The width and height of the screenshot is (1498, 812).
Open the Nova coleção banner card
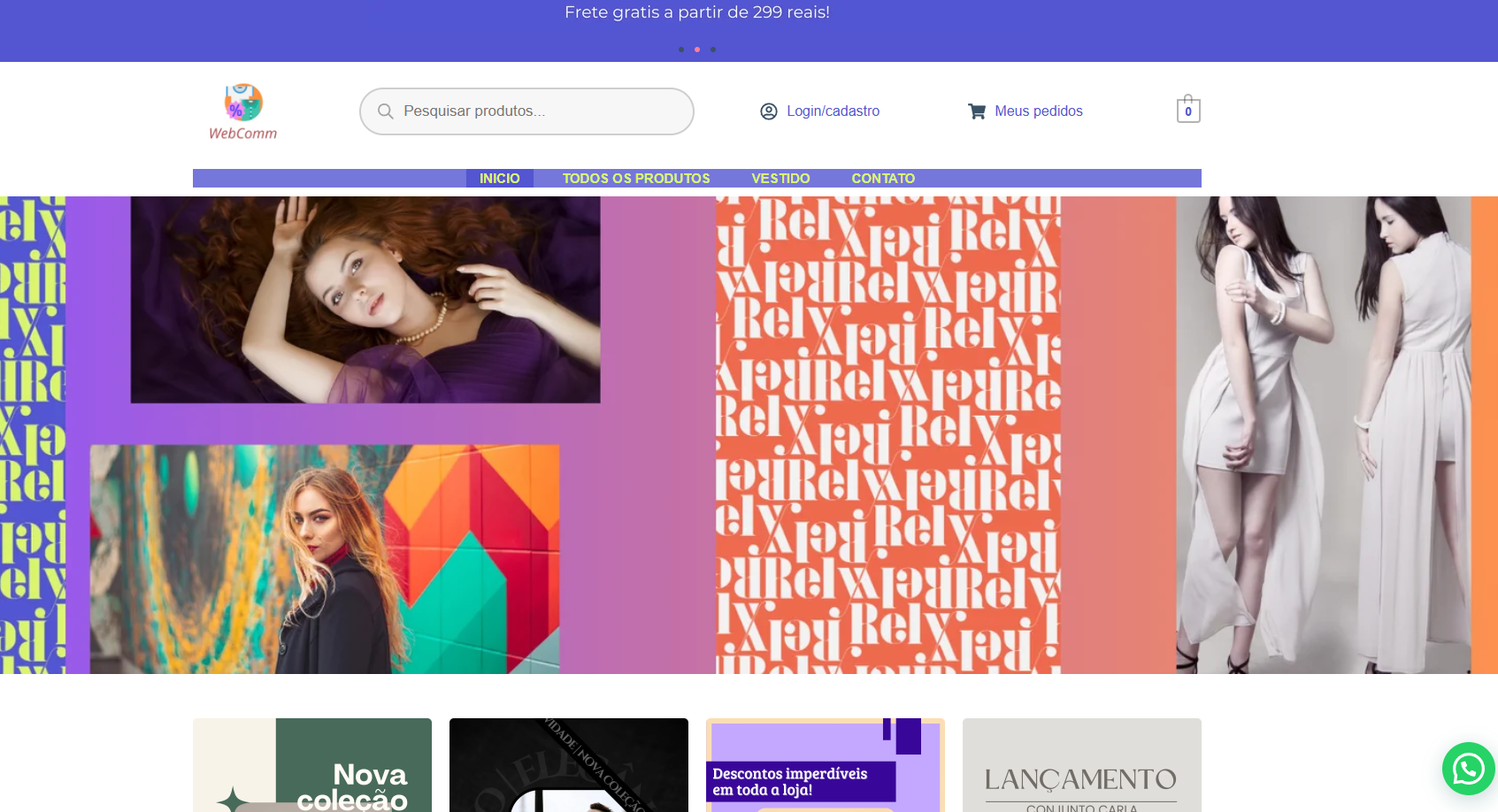point(312,765)
